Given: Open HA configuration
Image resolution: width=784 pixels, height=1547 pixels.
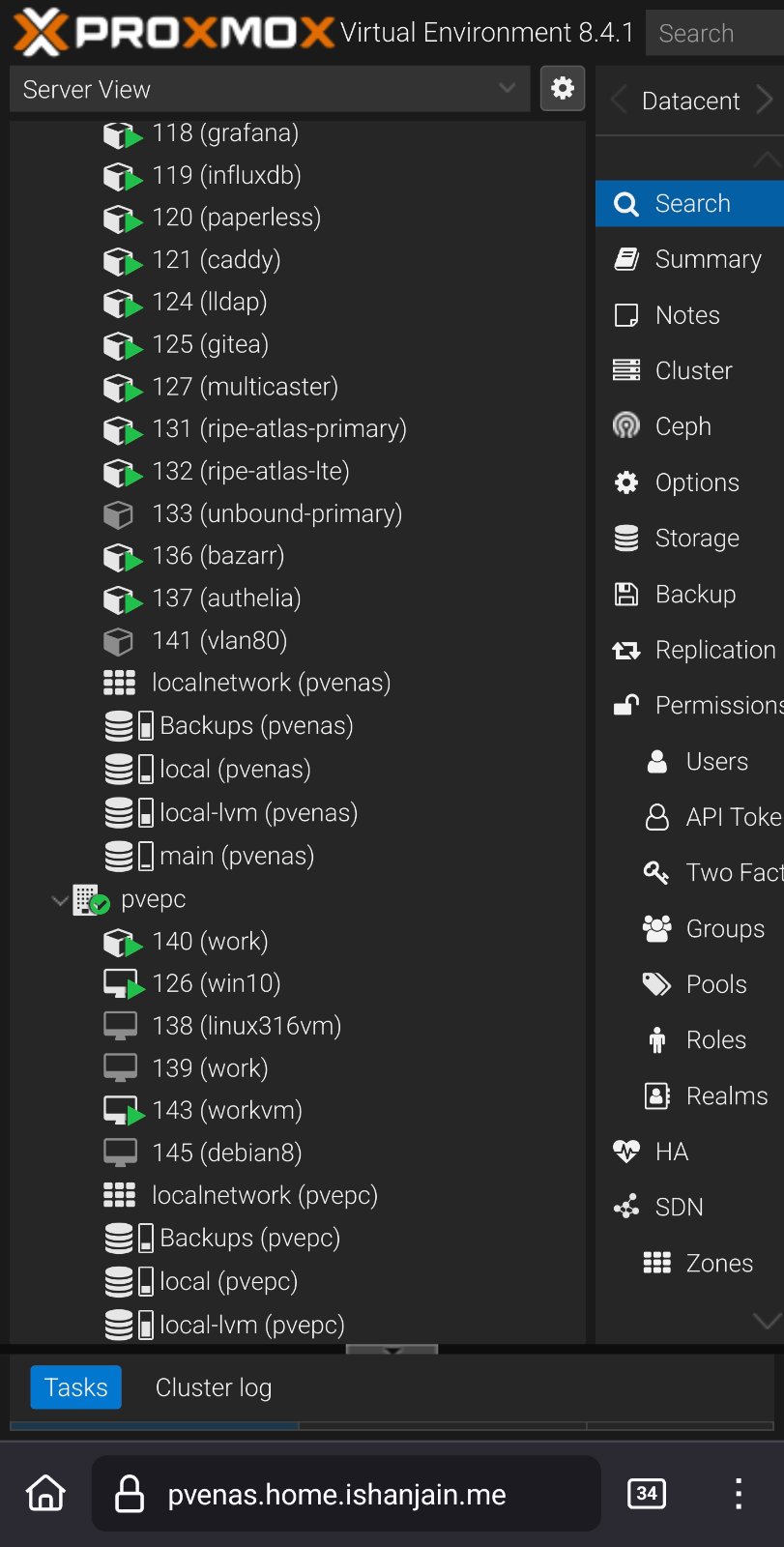Looking at the screenshot, I should [671, 1152].
